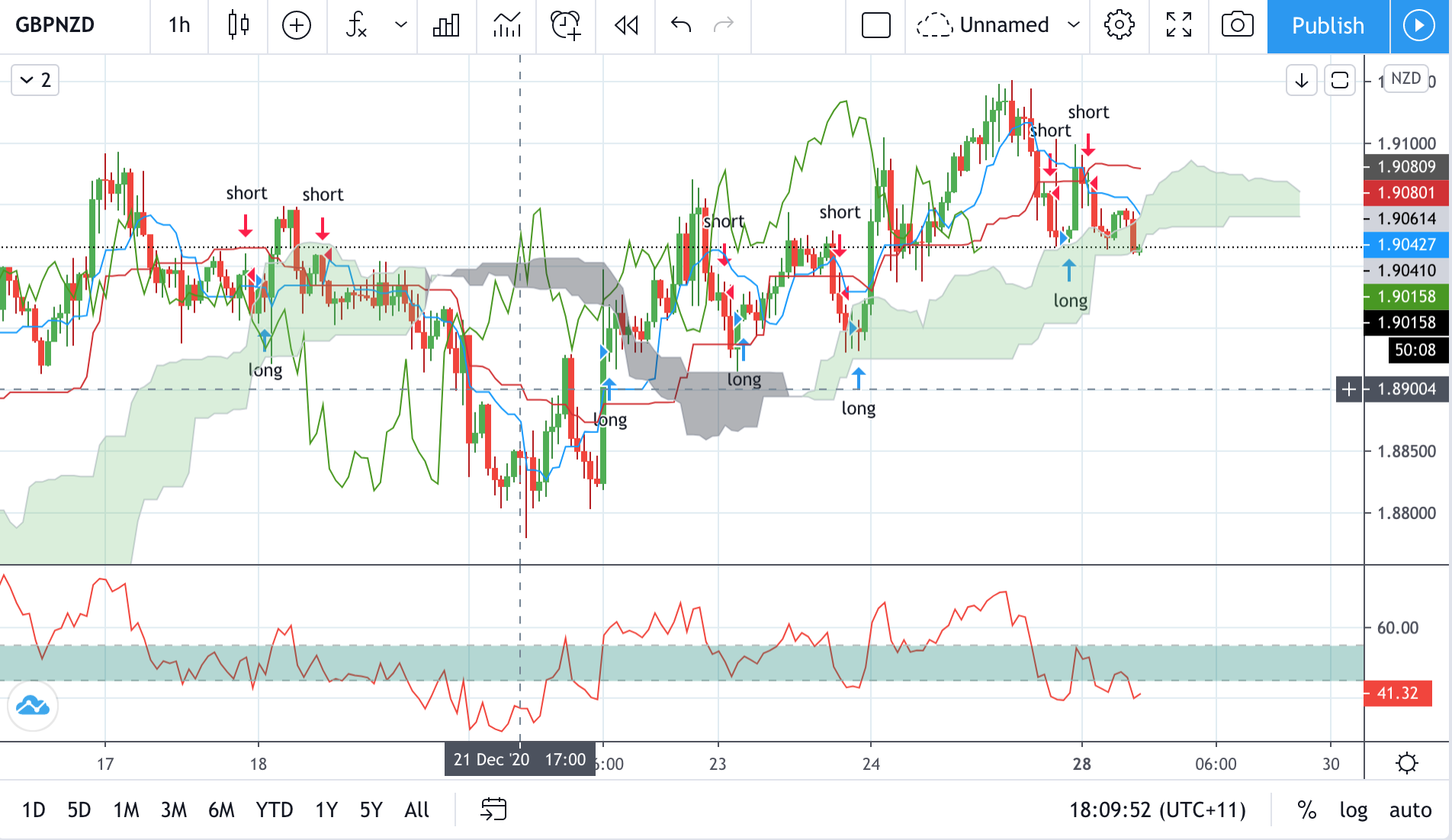The height and width of the screenshot is (840, 1452).
Task: Click the 60.00 RSI scale label
Action: (1398, 628)
